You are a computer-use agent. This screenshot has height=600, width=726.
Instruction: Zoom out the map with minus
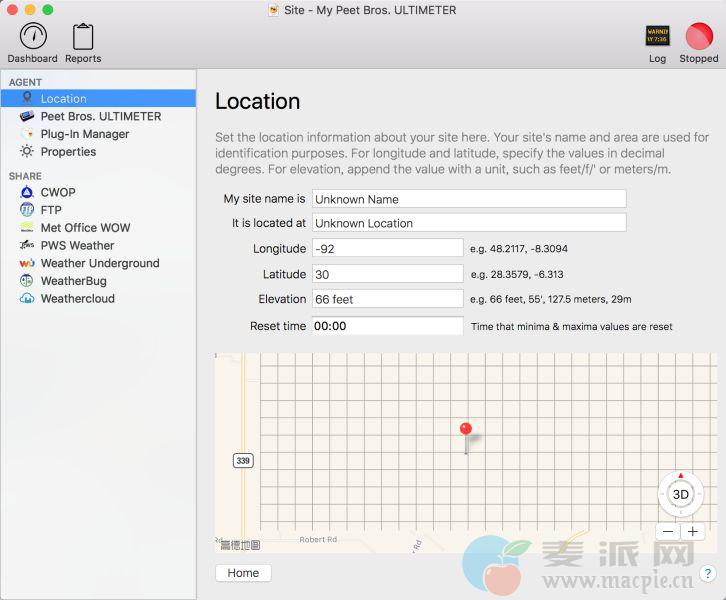coord(668,532)
